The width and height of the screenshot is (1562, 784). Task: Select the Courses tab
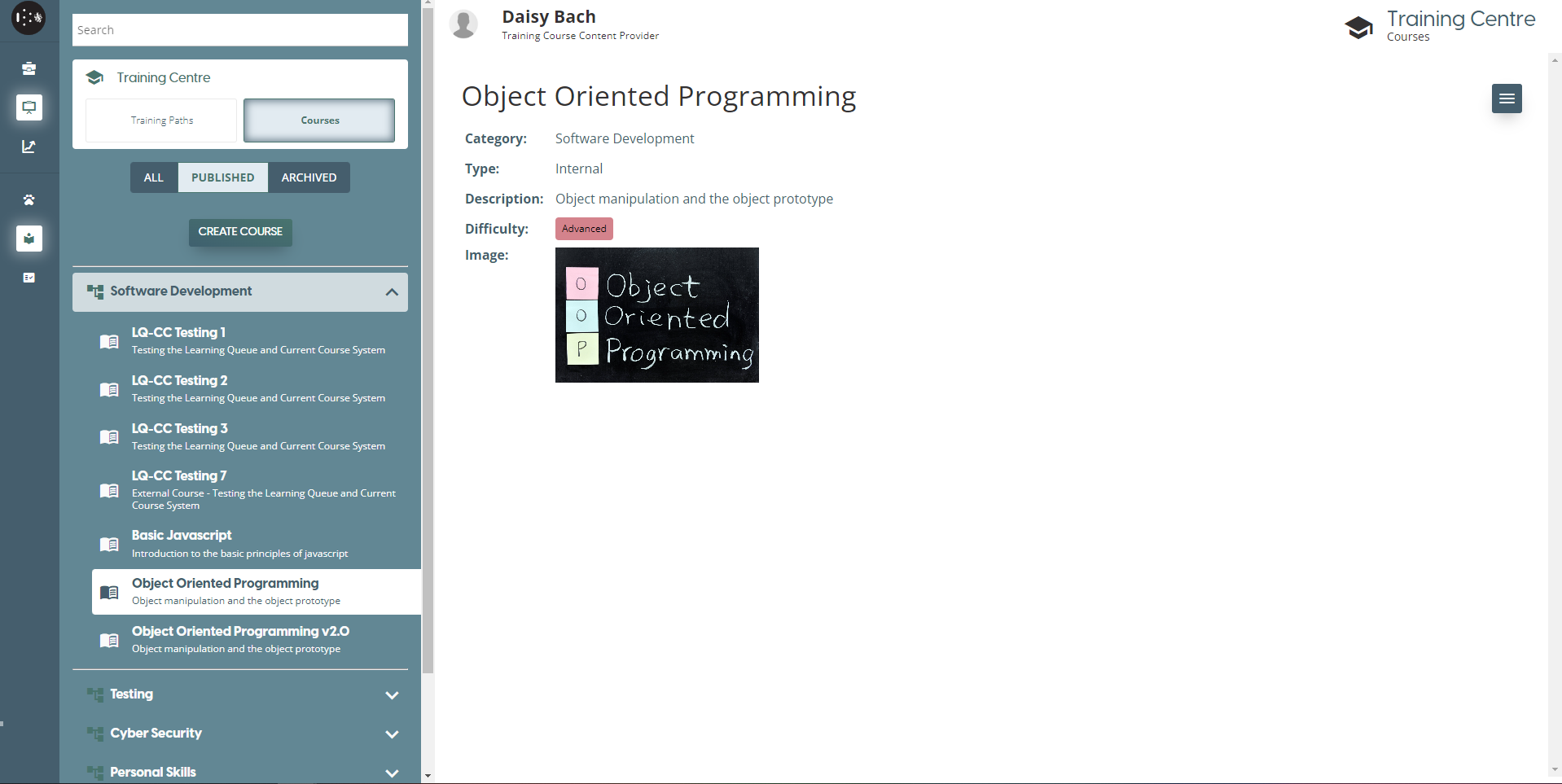tap(319, 120)
